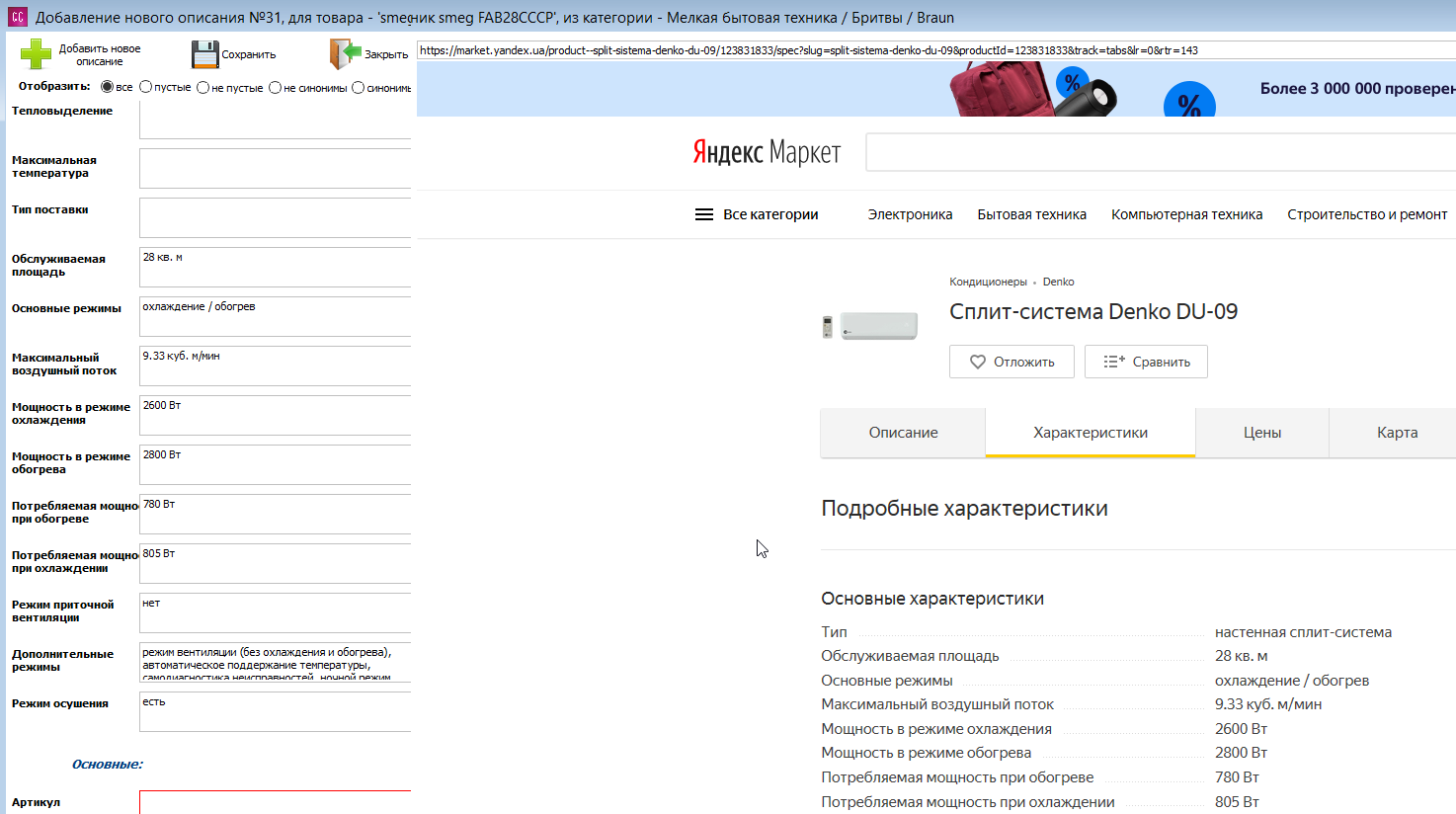
Task: Click the 'Добавить новое описание' button
Action: point(81,54)
